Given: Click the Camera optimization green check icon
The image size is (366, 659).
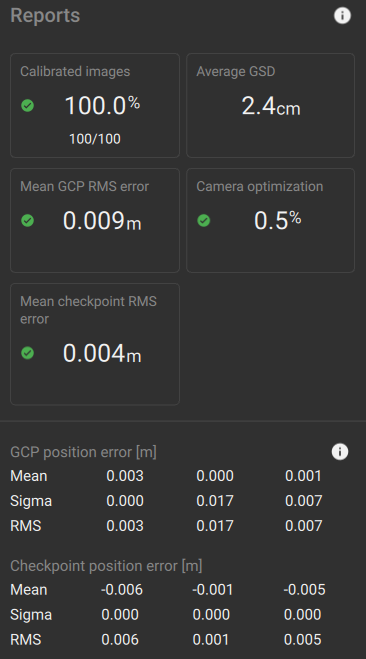Looking at the screenshot, I should click(x=204, y=221).
